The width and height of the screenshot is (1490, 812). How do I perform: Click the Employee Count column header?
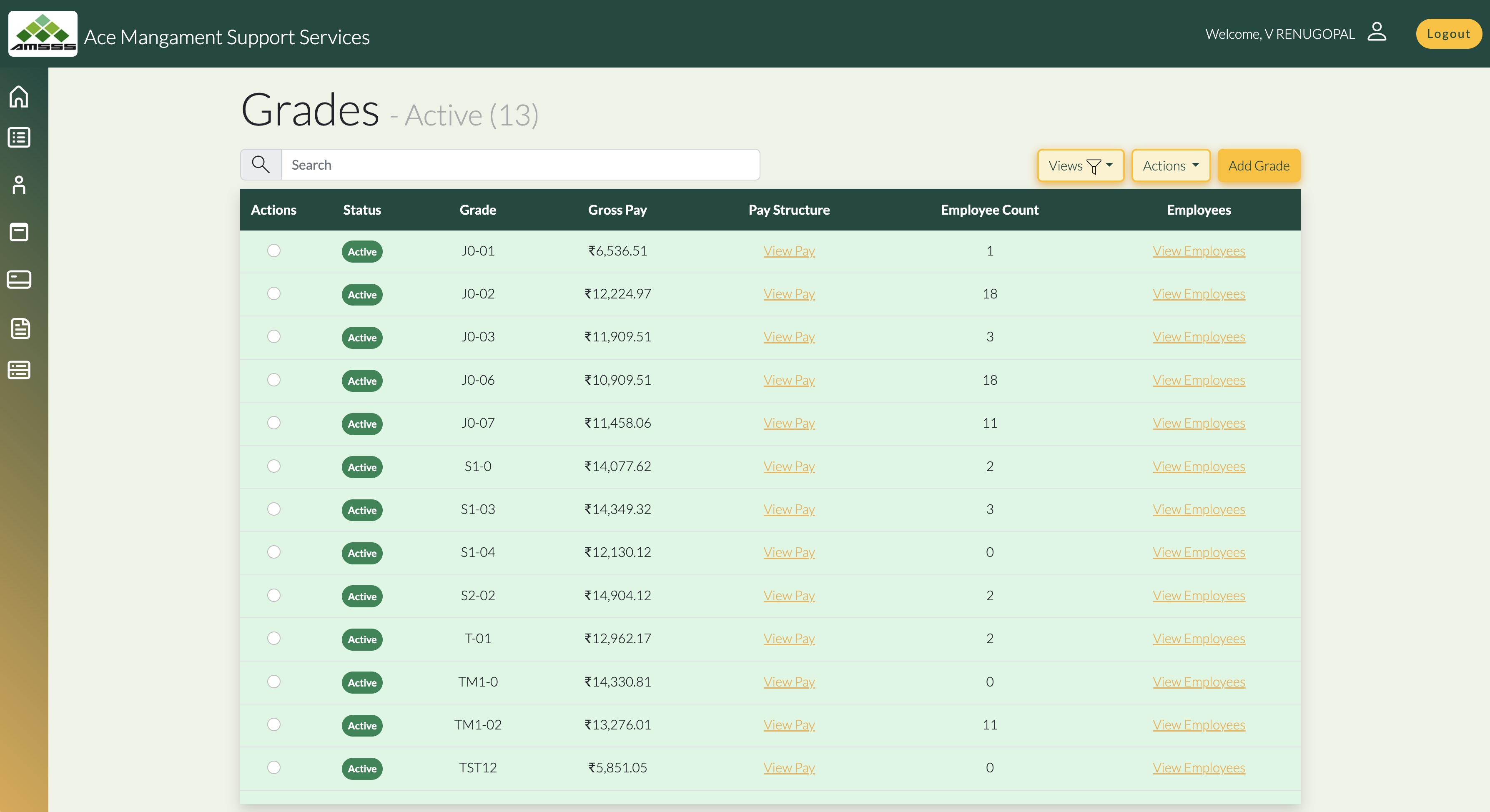point(989,210)
